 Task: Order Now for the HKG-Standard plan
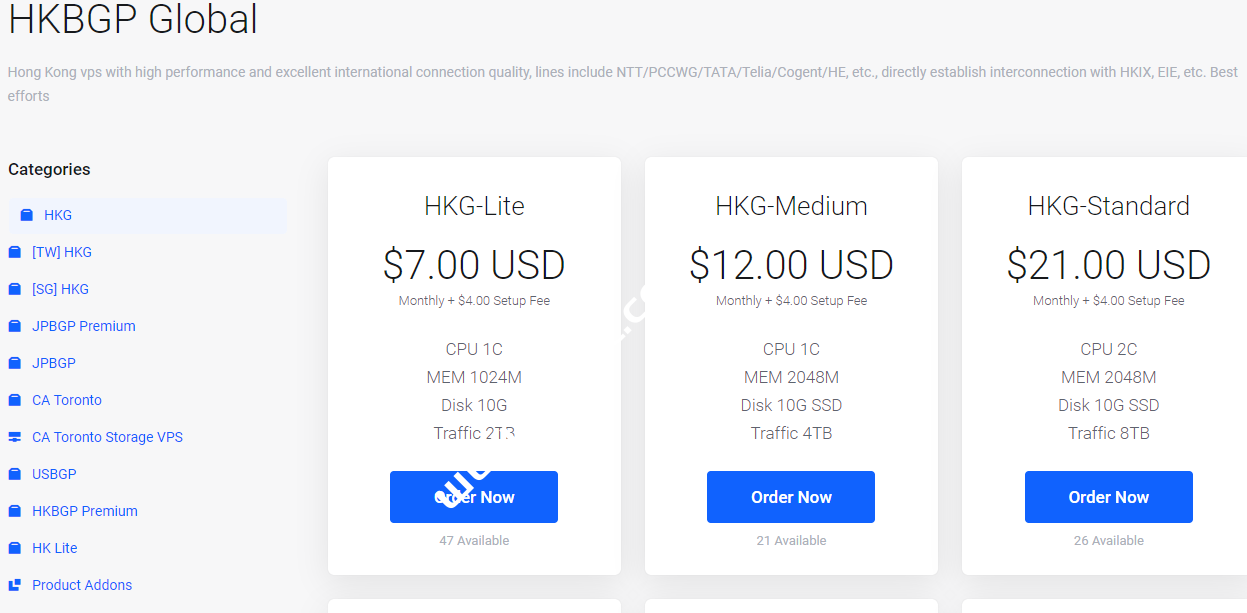[x=1108, y=496]
